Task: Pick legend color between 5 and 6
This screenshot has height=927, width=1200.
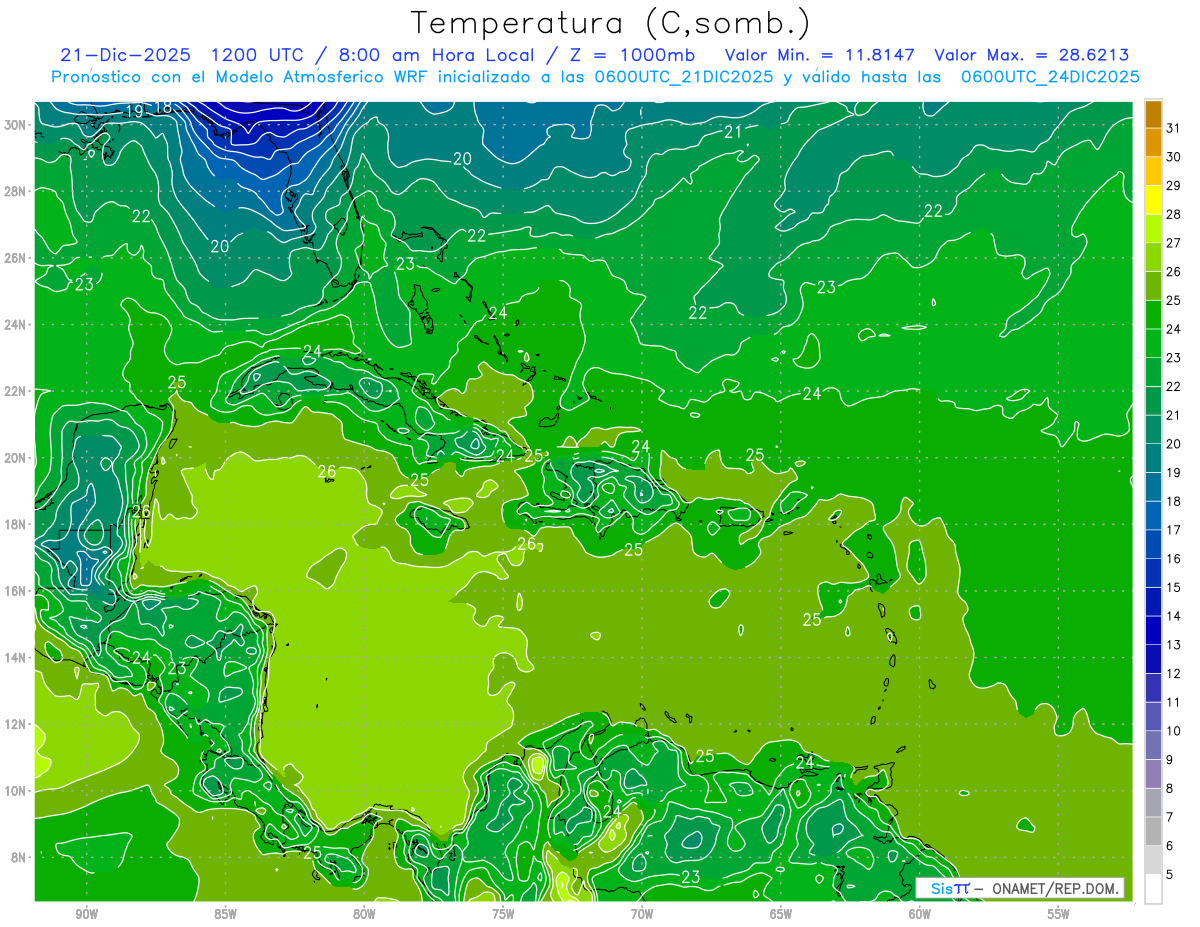Action: pyautogui.click(x=1153, y=861)
